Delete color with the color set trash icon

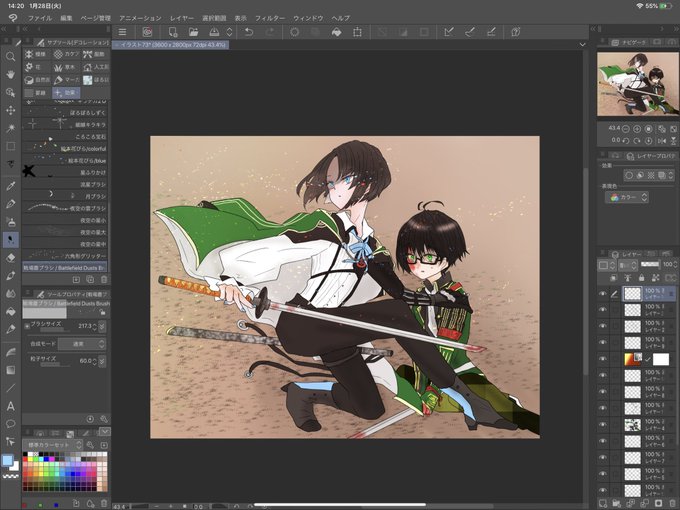[x=104, y=503]
